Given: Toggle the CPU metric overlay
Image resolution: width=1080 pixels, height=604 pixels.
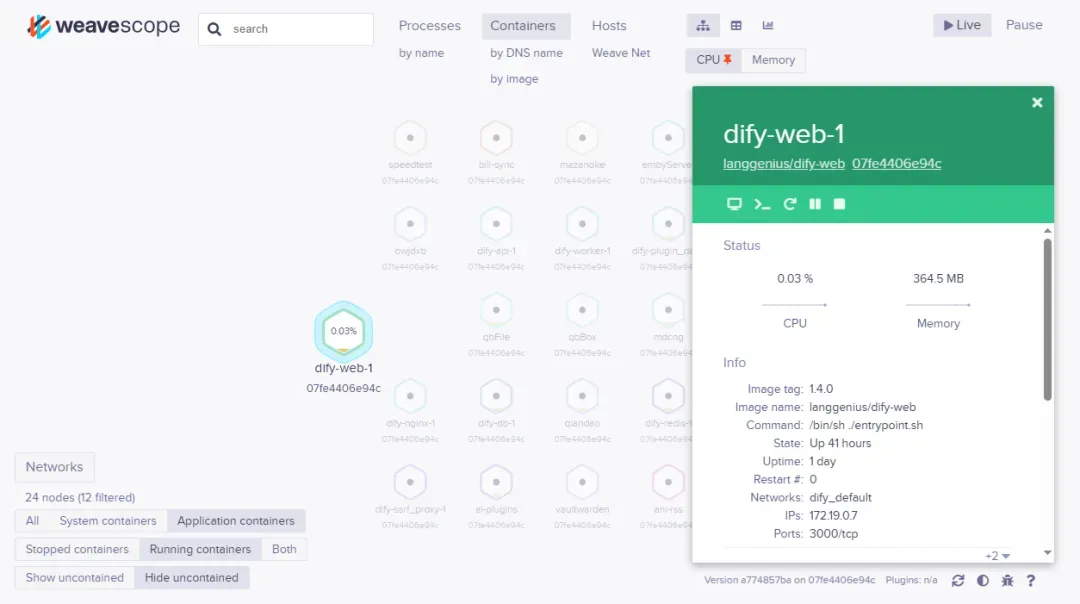Looking at the screenshot, I should pyautogui.click(x=714, y=60).
